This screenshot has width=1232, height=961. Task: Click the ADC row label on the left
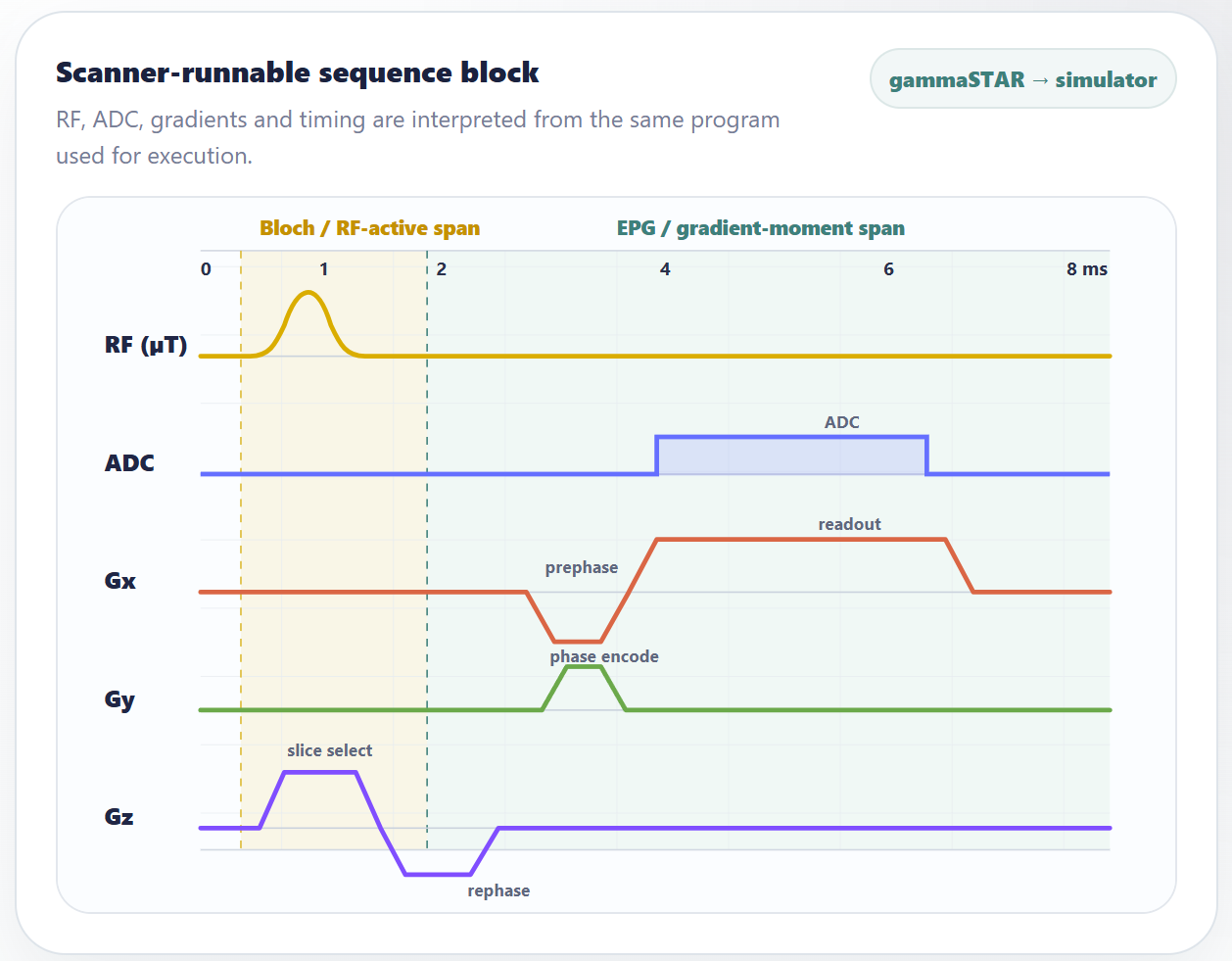[129, 462]
